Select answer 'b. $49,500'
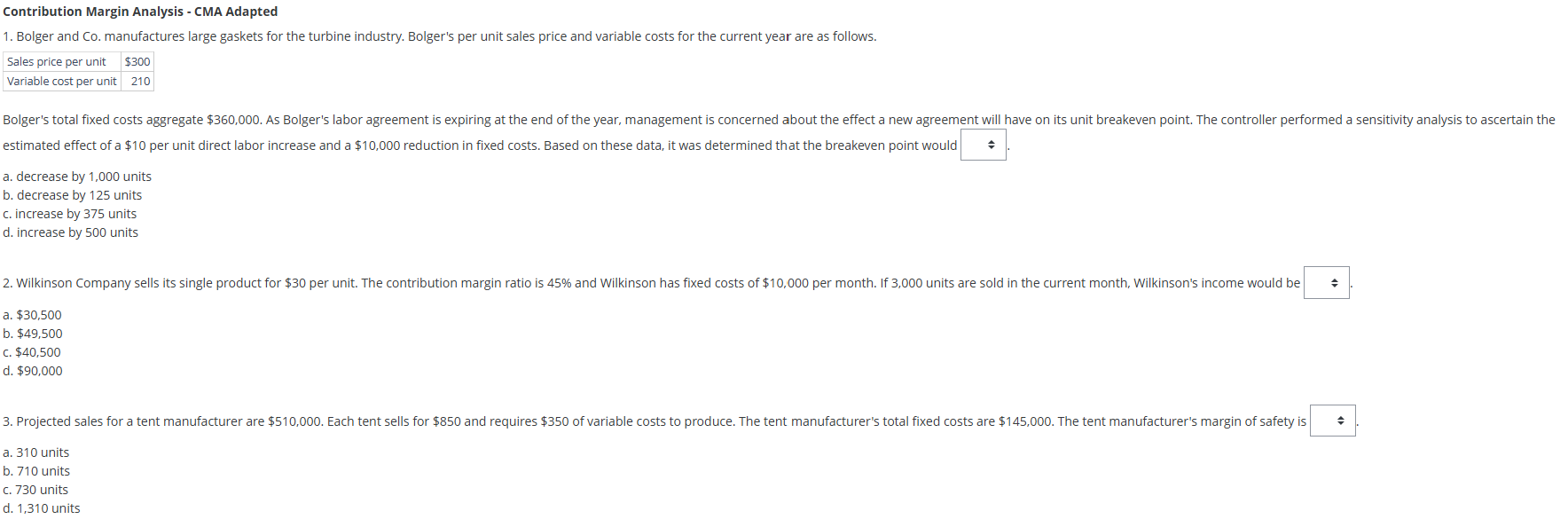Viewport: 1568px width, 527px height. tap(32, 333)
